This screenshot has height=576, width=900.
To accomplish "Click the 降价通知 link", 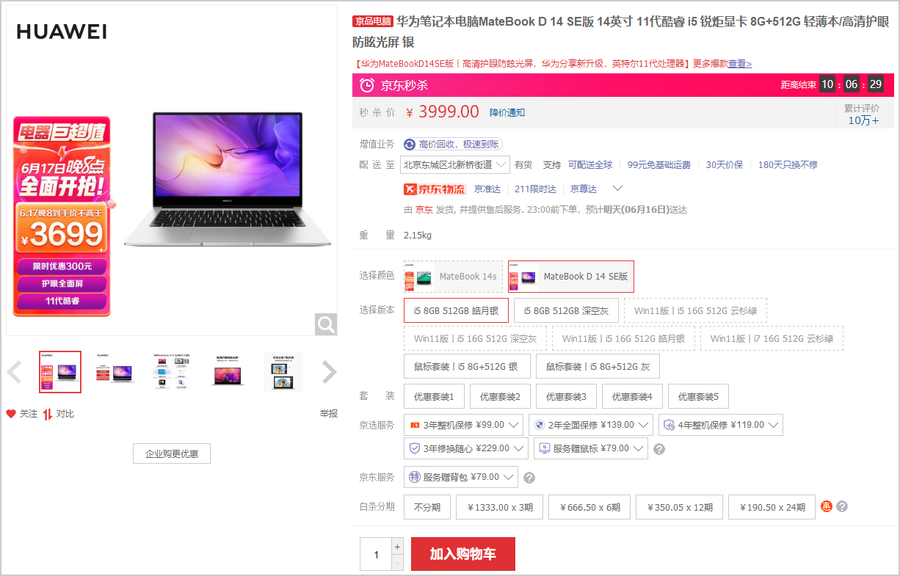I will point(507,112).
